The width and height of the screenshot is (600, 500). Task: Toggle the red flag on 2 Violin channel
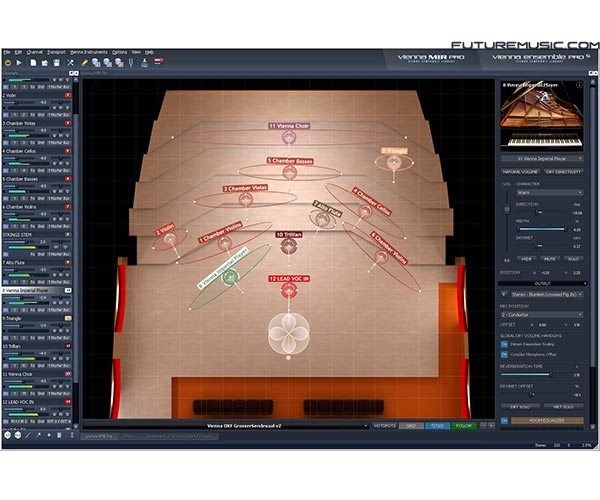pyautogui.click(x=68, y=95)
